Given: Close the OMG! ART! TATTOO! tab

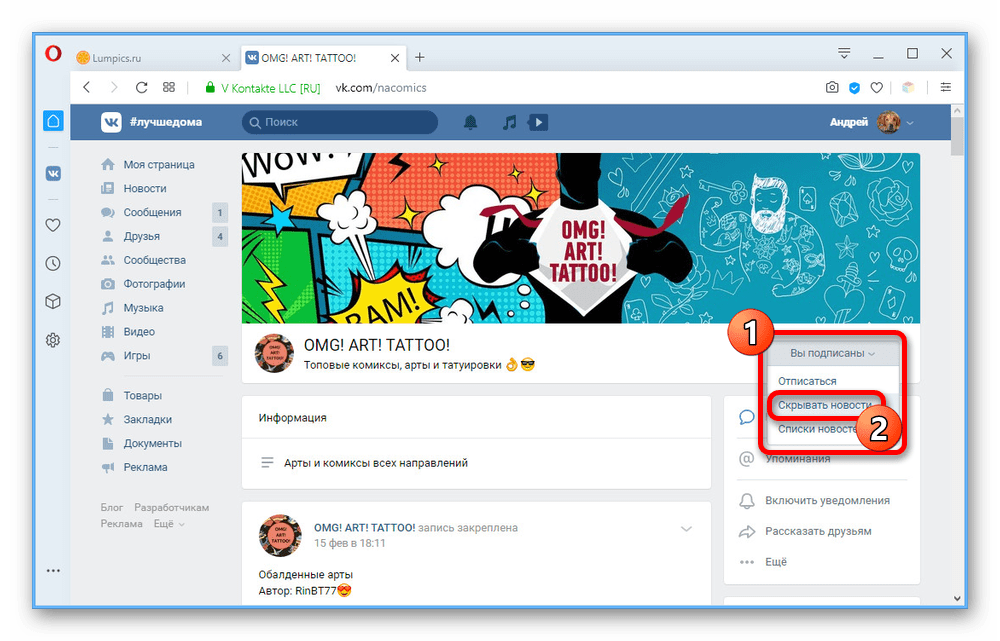Looking at the screenshot, I should pyautogui.click(x=395, y=58).
